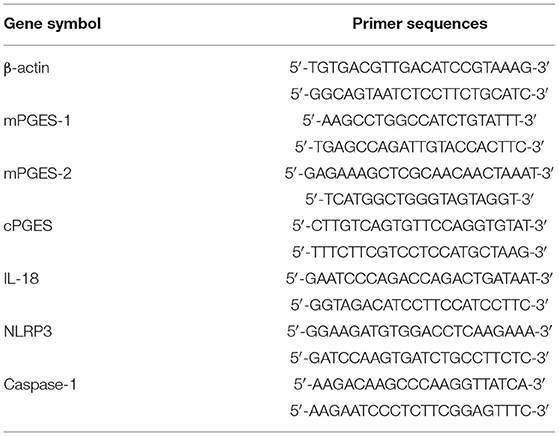Viewport: 559px width, 436px height.
Task: Click the primer sequence AAGAATCCCTCTTCGGAGTTTC
Action: (419, 411)
